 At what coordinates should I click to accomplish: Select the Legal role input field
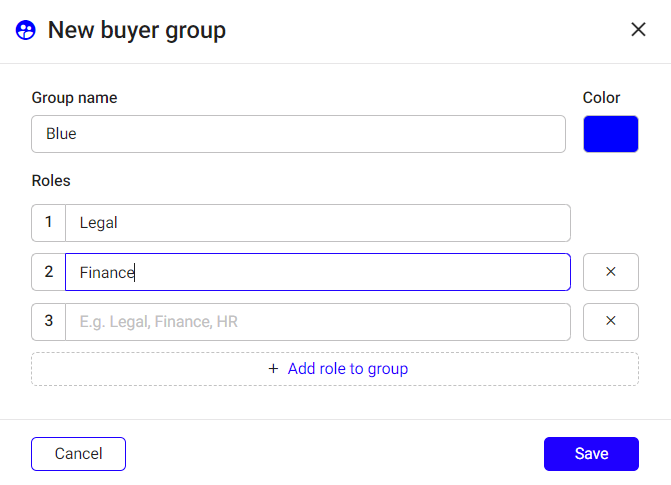point(318,223)
